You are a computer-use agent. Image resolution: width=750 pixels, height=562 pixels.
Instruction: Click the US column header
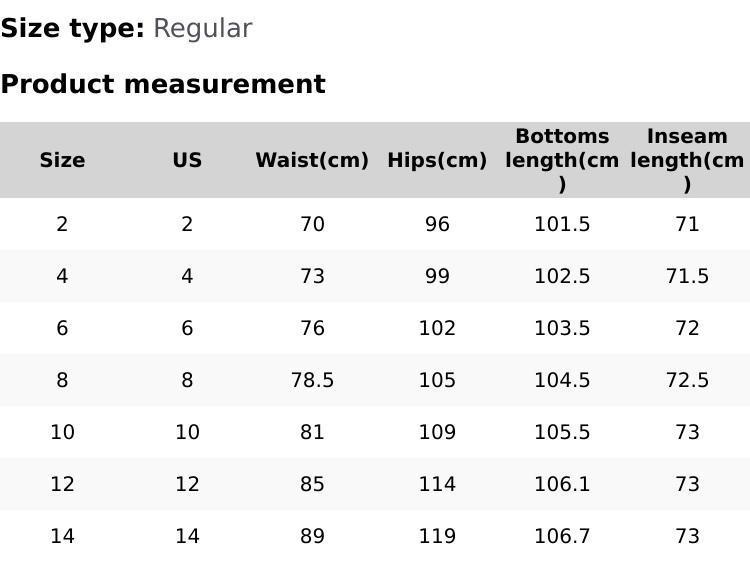click(187, 160)
